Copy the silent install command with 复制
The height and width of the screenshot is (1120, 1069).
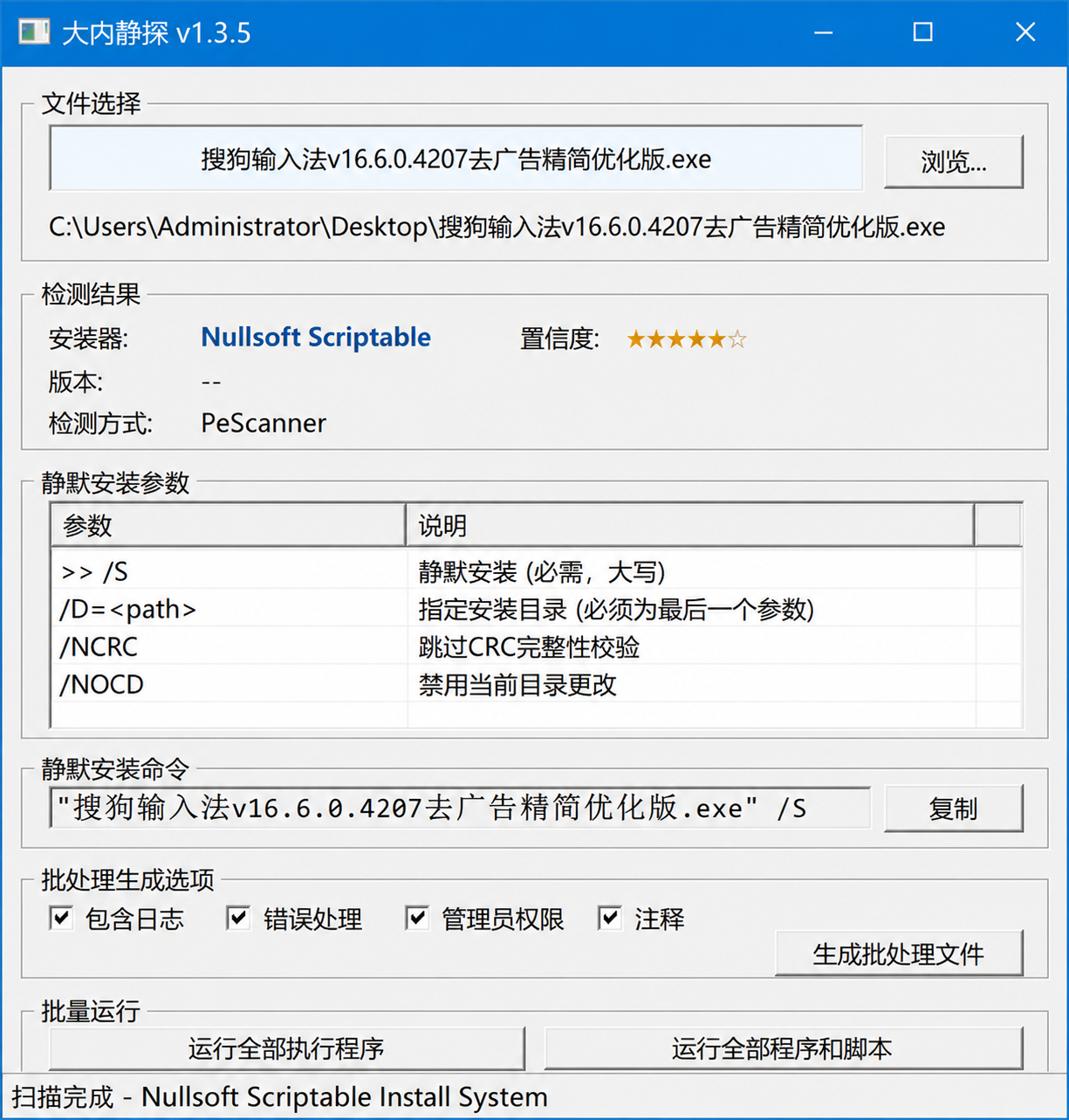(953, 809)
